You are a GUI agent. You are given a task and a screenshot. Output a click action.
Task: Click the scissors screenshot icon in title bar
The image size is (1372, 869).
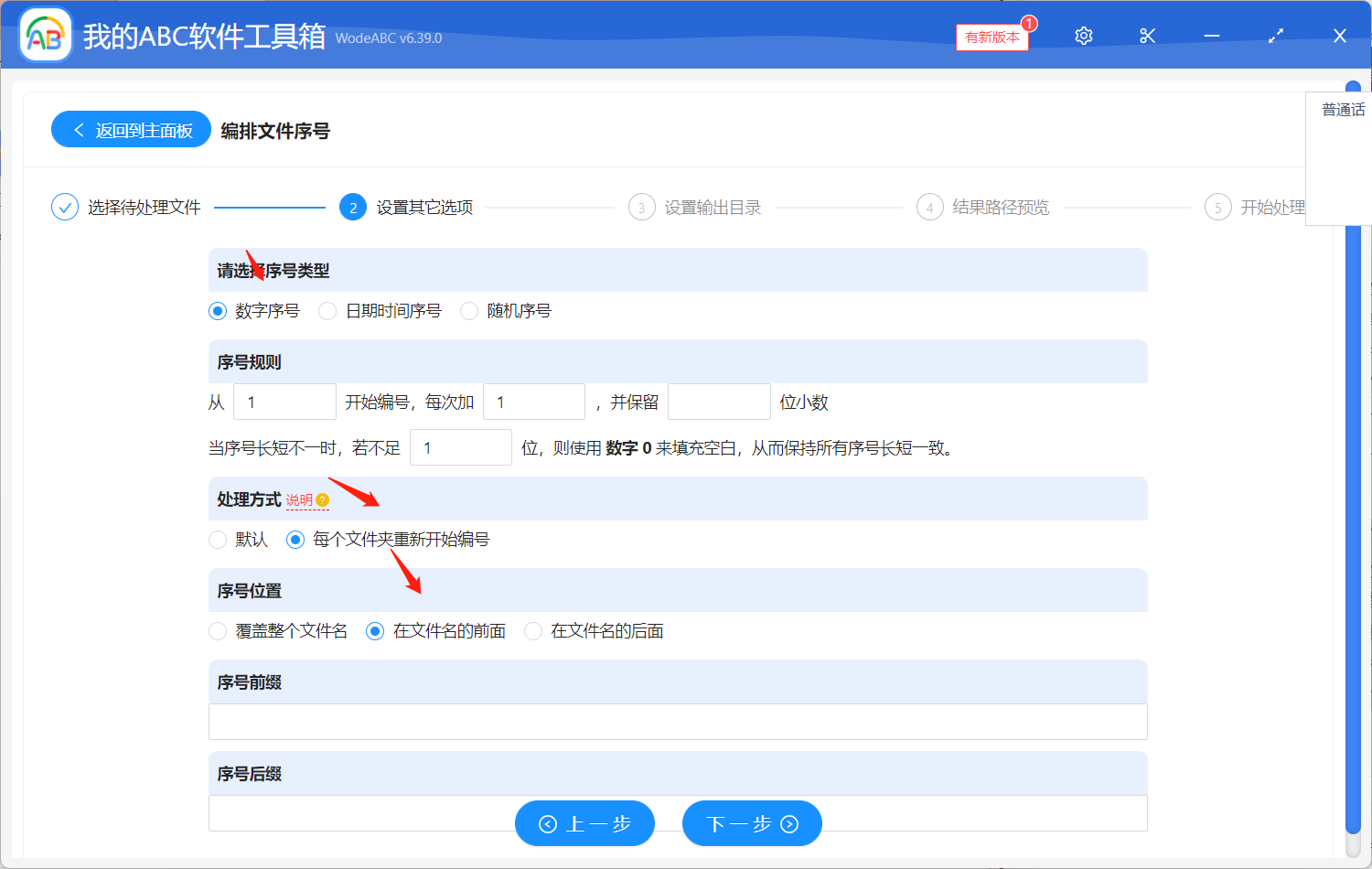1147,35
